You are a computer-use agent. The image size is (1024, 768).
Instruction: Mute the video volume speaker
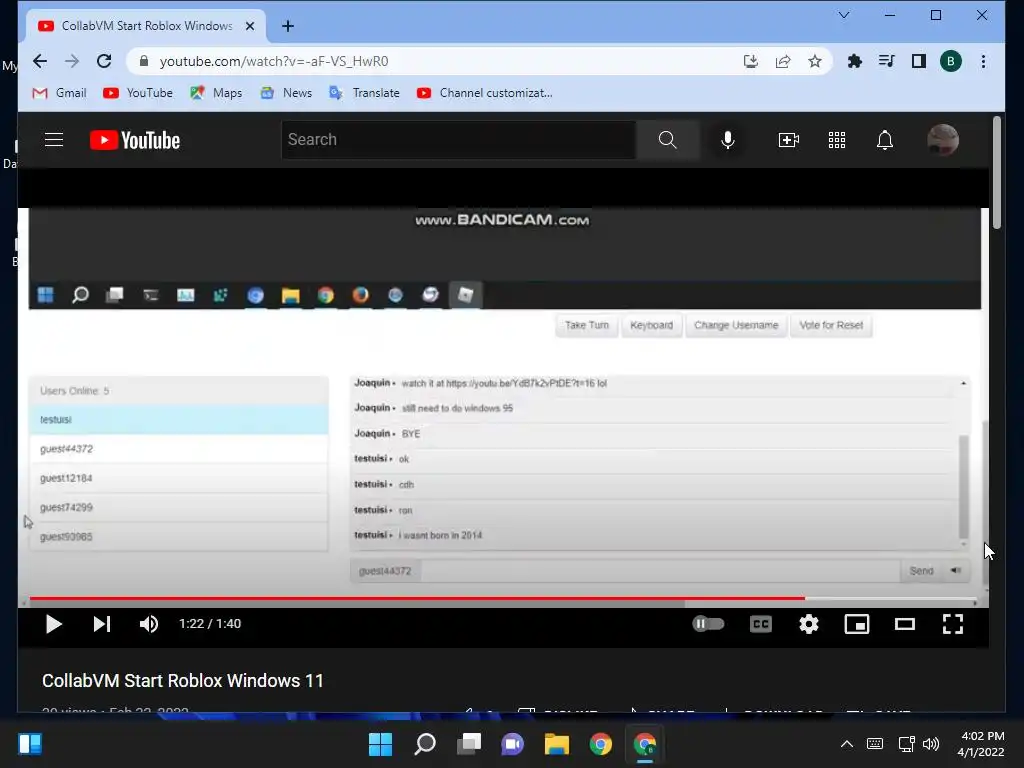pos(148,624)
